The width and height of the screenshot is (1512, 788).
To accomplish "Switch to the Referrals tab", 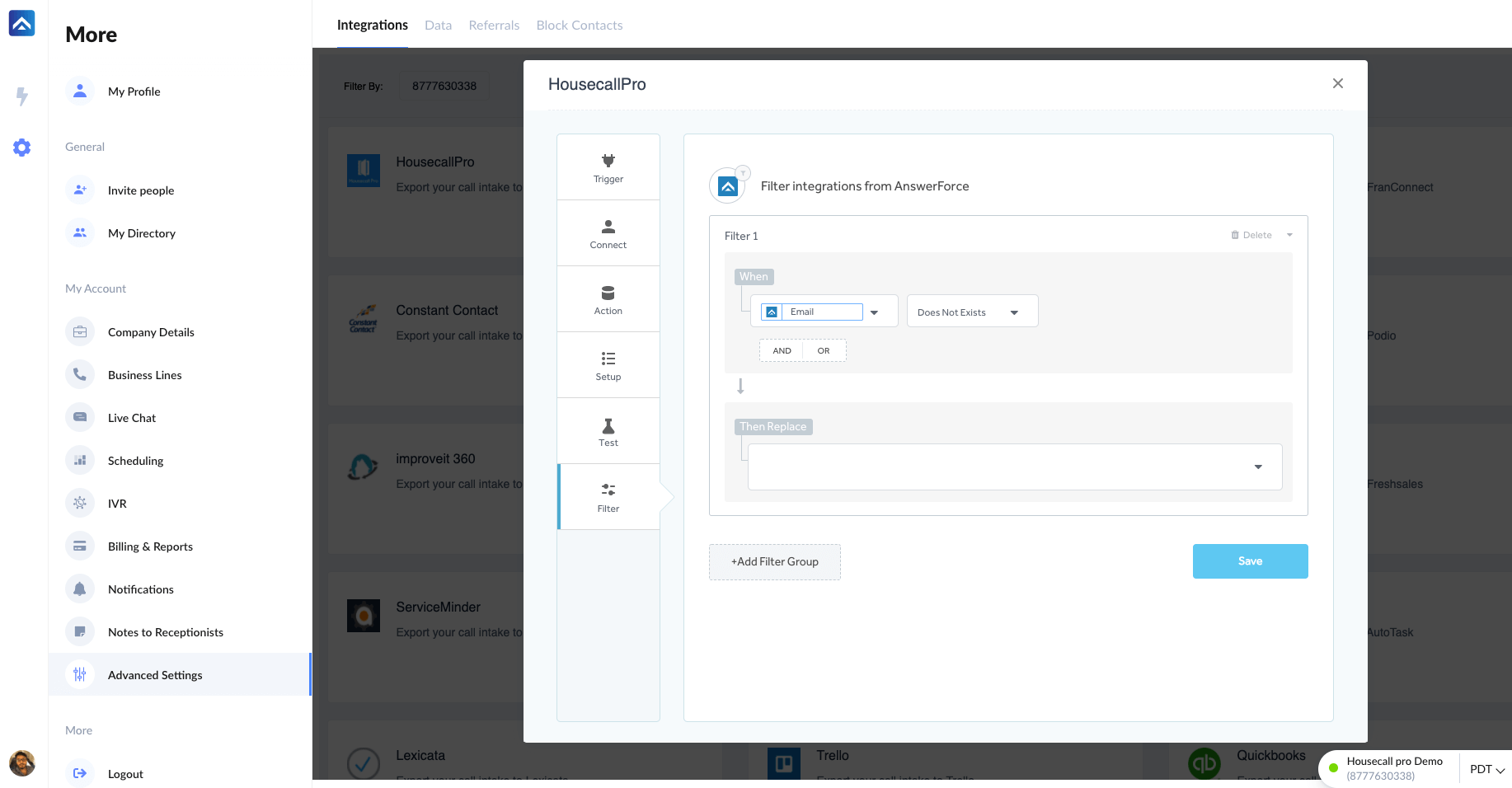I will (x=494, y=26).
